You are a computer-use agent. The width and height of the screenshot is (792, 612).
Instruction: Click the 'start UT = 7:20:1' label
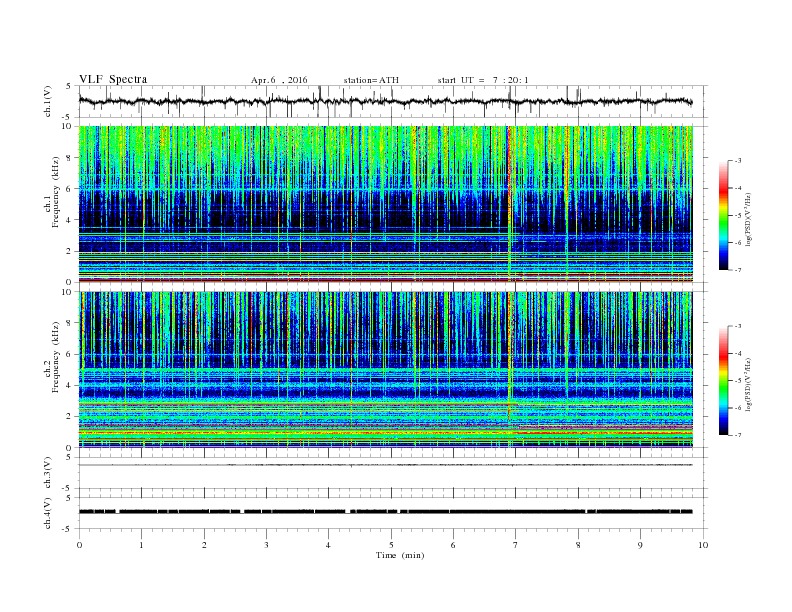click(483, 80)
